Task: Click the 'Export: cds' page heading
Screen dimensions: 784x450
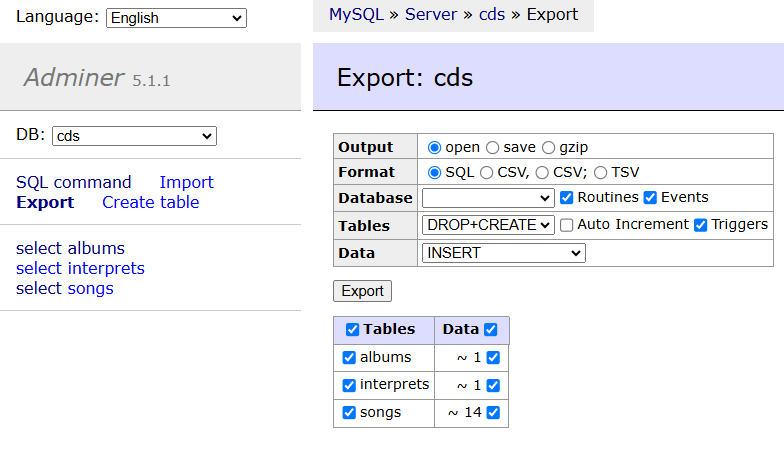Action: [x=404, y=78]
